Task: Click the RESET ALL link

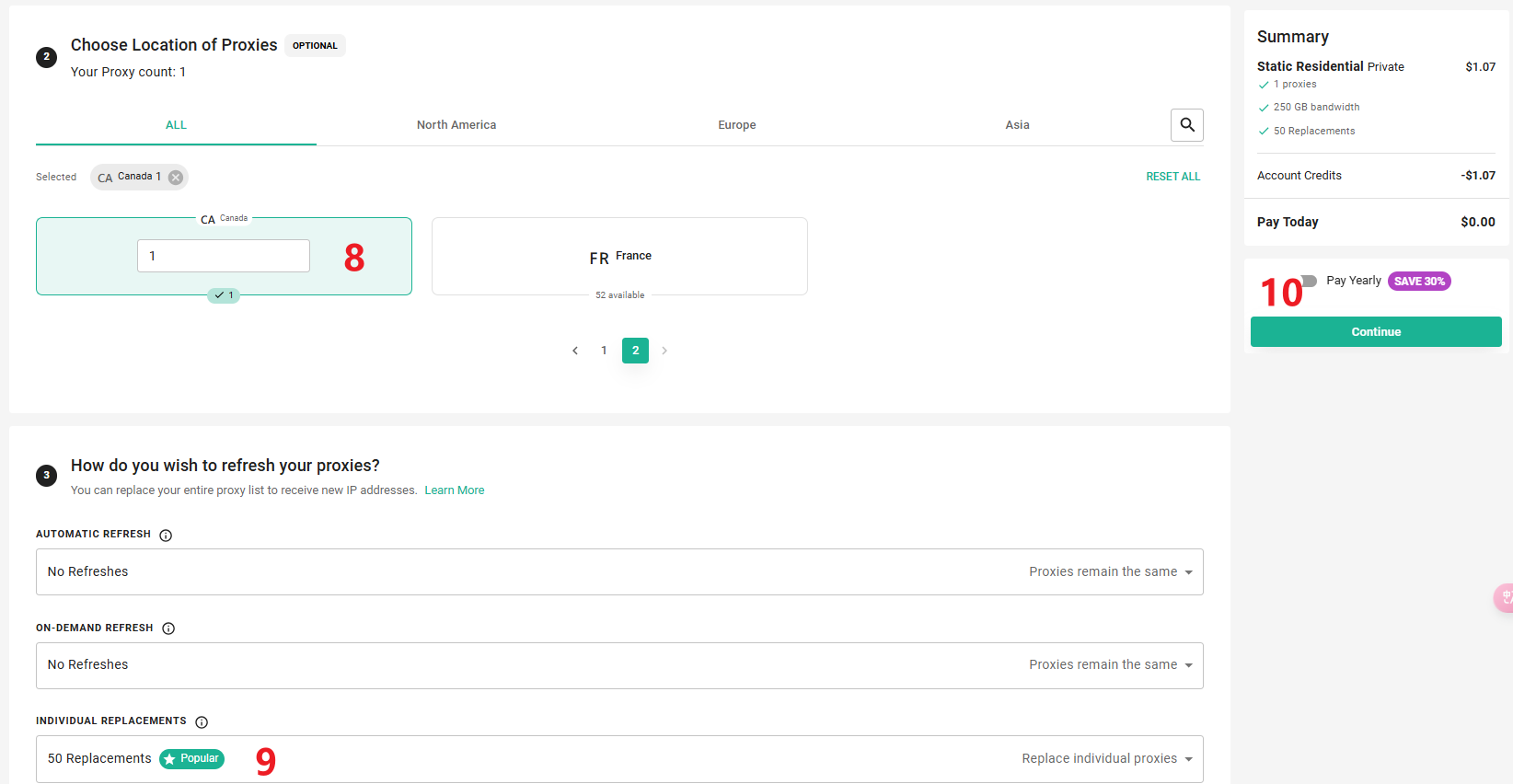Action: pyautogui.click(x=1172, y=177)
